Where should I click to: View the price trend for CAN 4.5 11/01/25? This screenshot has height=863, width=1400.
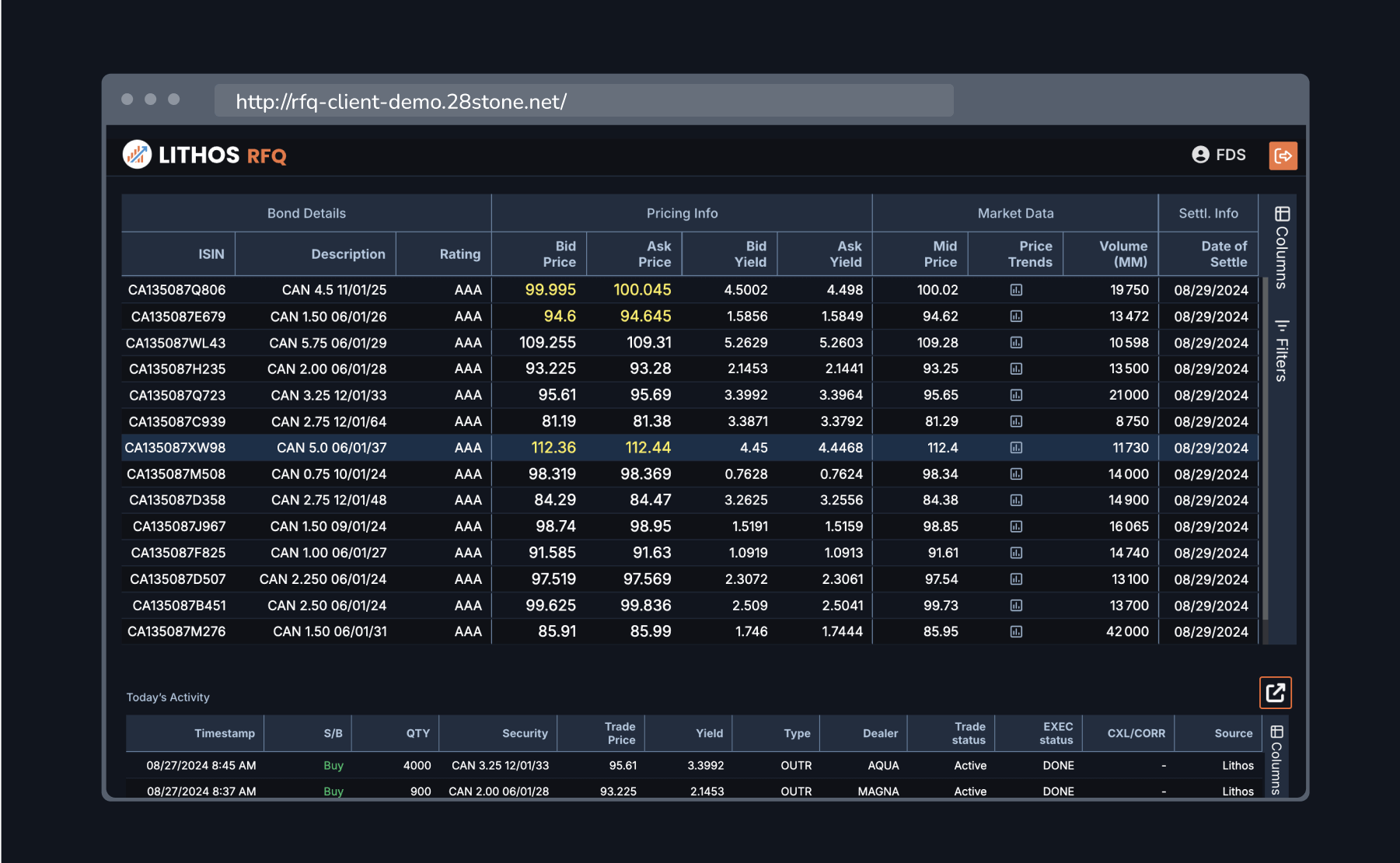(1016, 290)
